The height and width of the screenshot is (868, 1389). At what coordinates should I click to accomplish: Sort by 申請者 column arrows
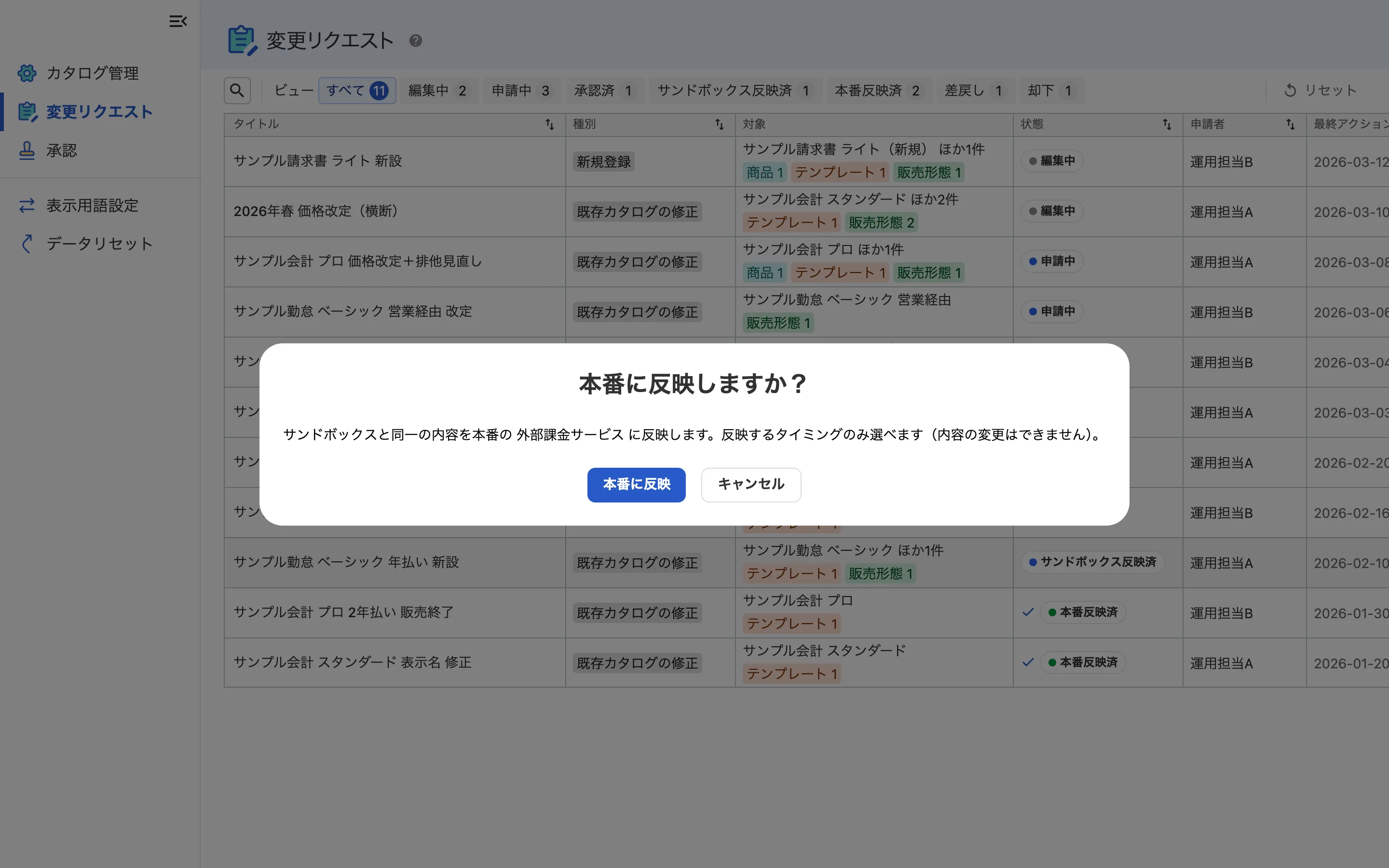click(x=1290, y=124)
